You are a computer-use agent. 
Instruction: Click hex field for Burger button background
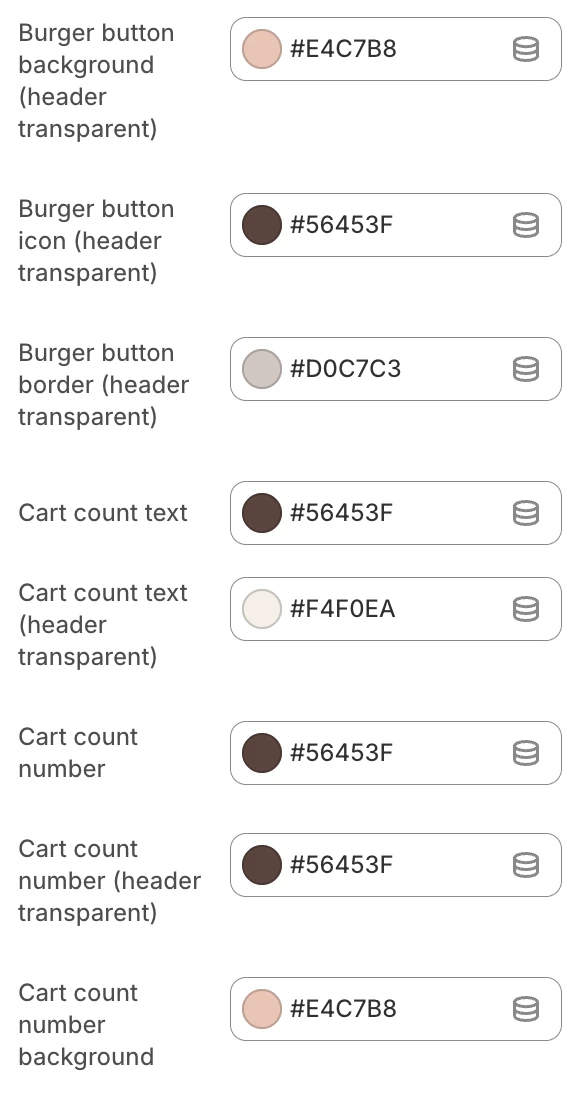click(x=343, y=50)
